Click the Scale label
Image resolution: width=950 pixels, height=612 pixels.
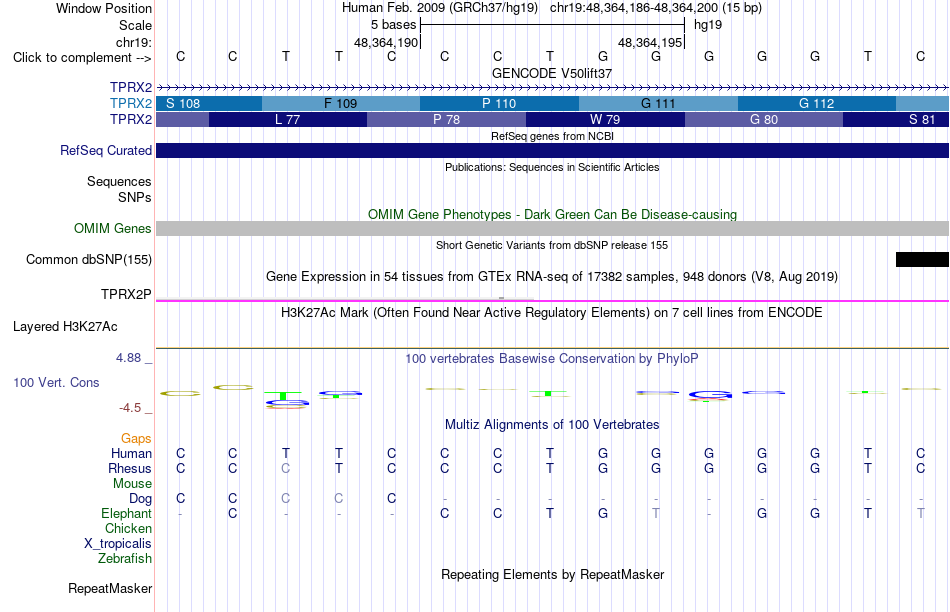coord(135,25)
